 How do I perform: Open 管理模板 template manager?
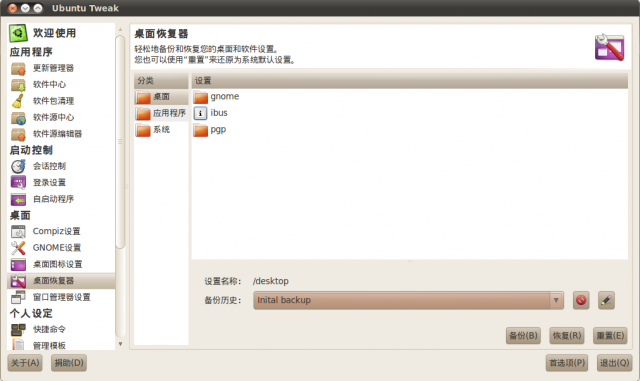coord(61,345)
